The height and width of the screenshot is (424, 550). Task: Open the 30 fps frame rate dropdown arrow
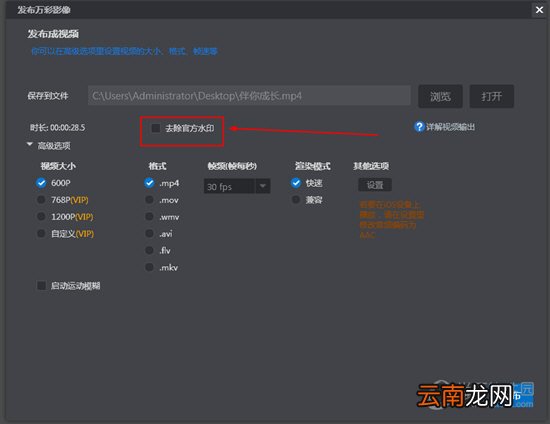click(262, 186)
